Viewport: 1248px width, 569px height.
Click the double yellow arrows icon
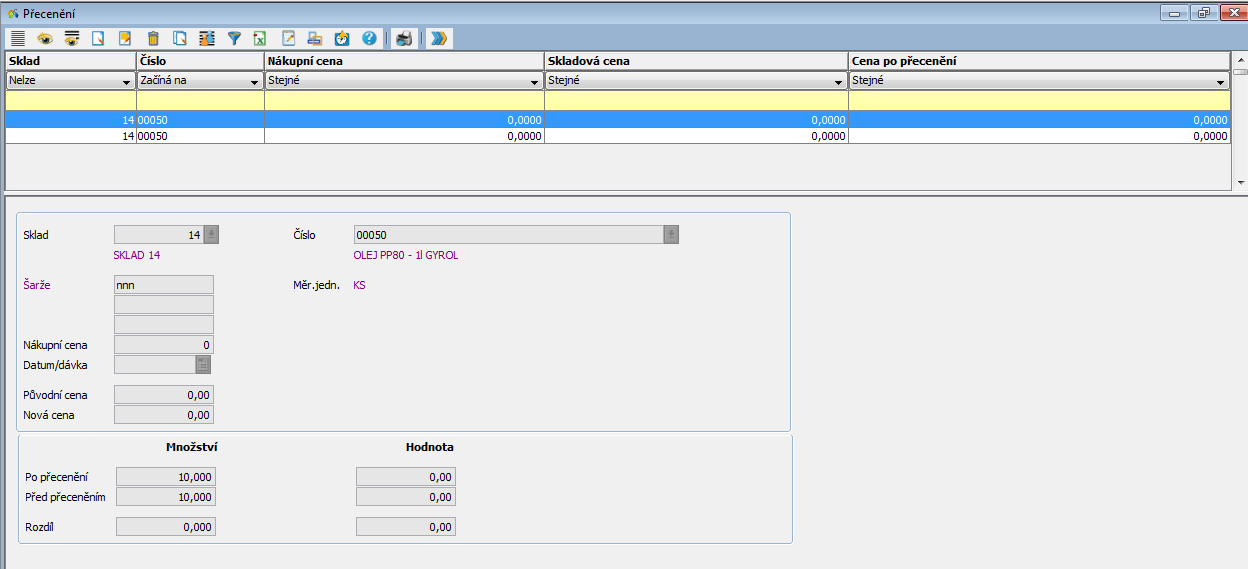(x=439, y=39)
